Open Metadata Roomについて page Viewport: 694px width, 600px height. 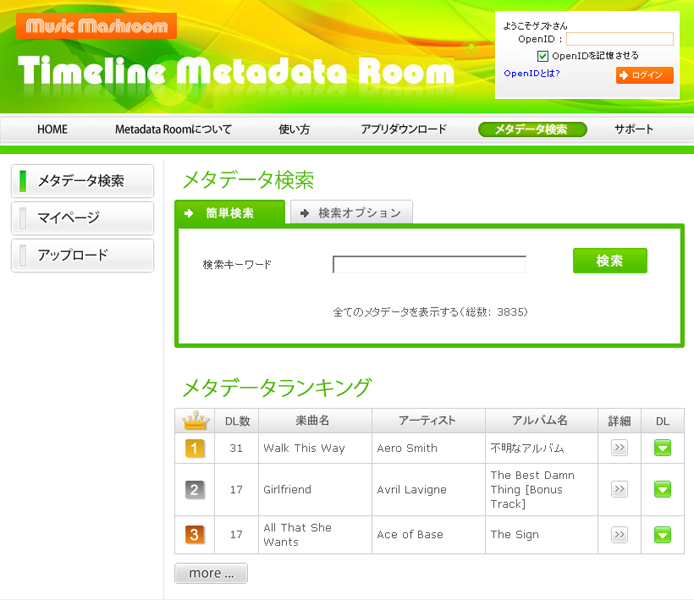[x=174, y=129]
